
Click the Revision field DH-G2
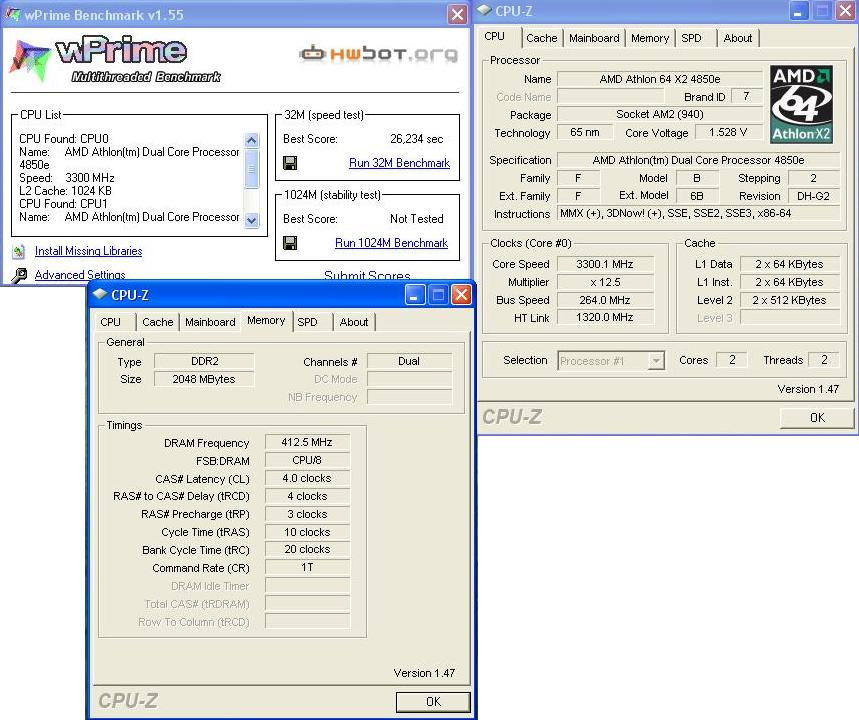(x=814, y=196)
